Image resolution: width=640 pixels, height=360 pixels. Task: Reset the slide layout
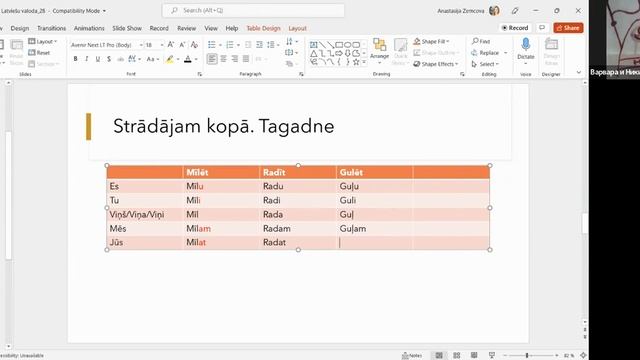click(x=39, y=53)
